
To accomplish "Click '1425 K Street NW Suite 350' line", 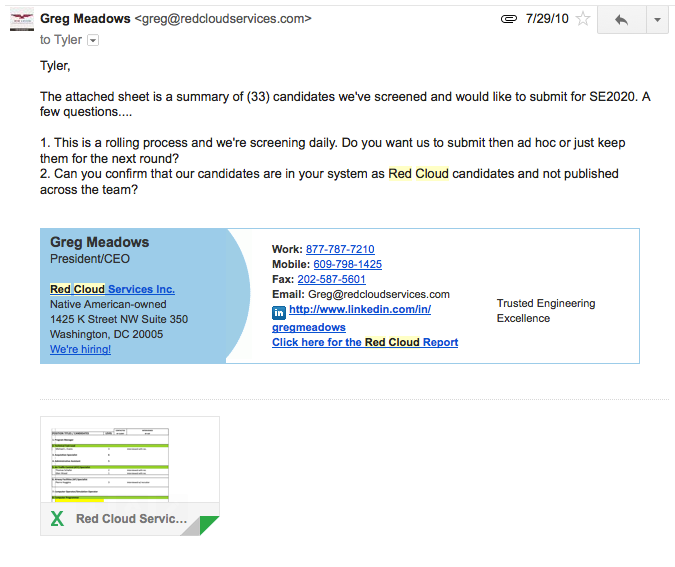I will tap(119, 319).
